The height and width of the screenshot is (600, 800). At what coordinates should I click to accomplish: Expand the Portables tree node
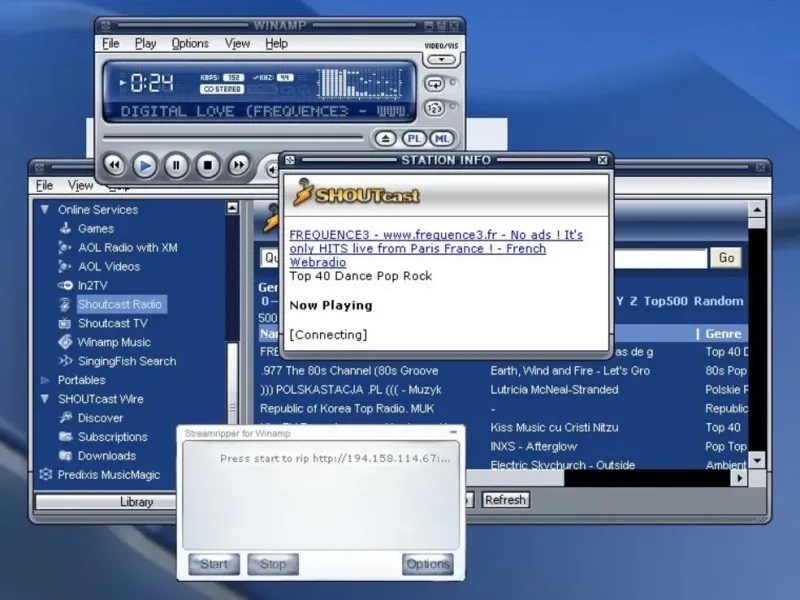tap(45, 380)
